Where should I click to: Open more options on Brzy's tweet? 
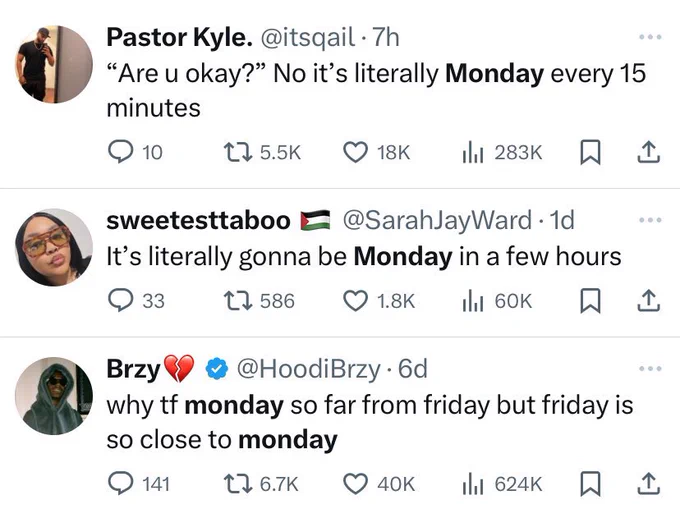pos(650,369)
